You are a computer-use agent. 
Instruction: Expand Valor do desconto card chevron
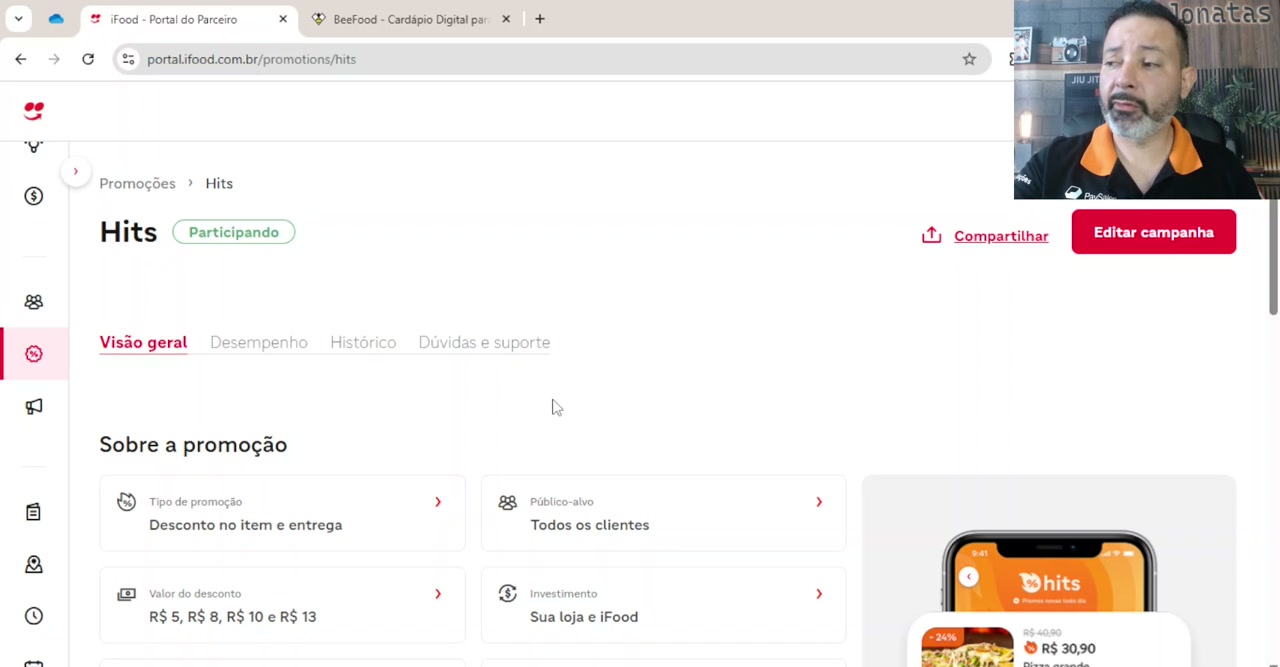(x=437, y=594)
